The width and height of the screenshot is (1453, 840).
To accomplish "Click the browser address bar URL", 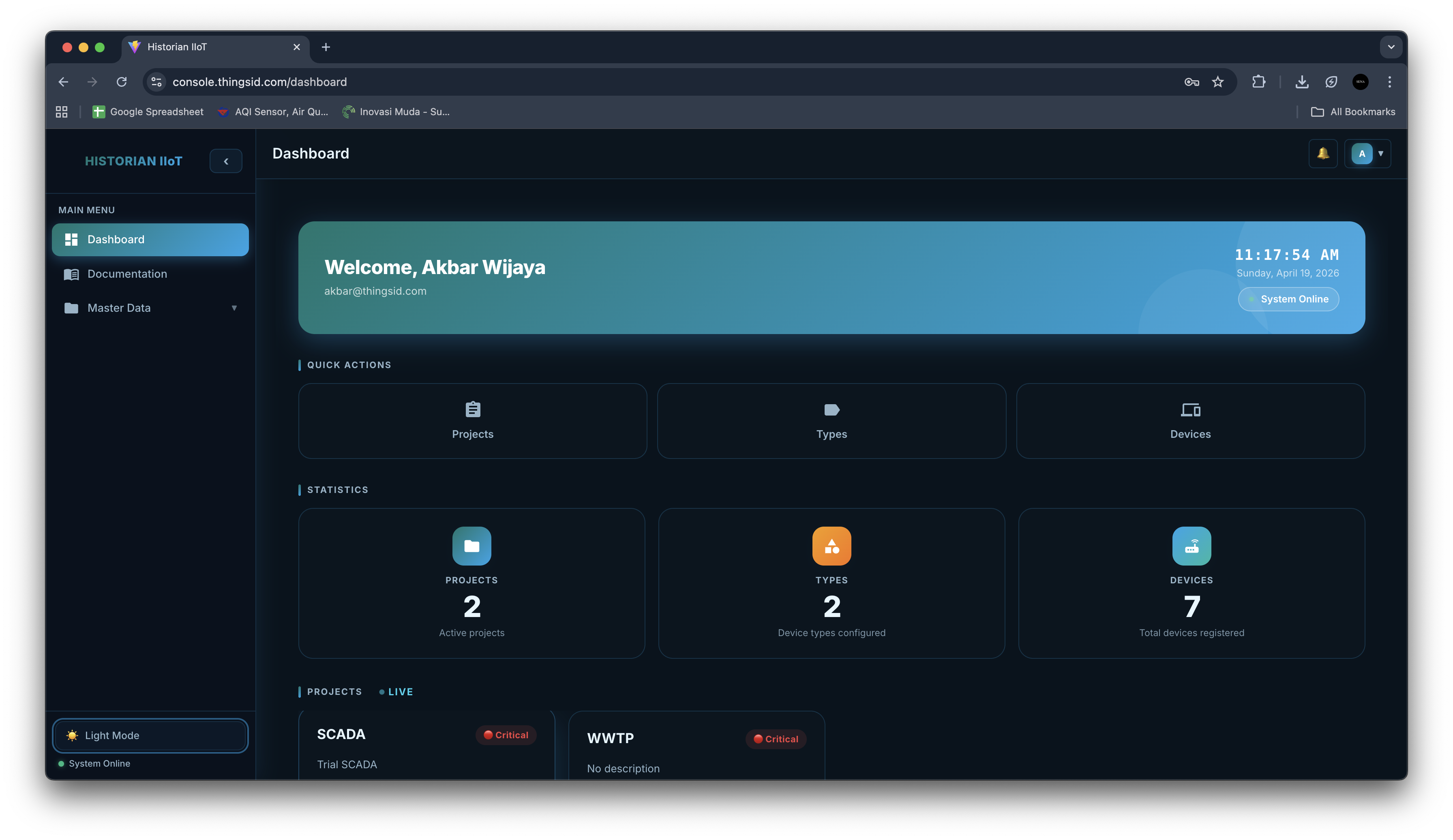I will [259, 82].
